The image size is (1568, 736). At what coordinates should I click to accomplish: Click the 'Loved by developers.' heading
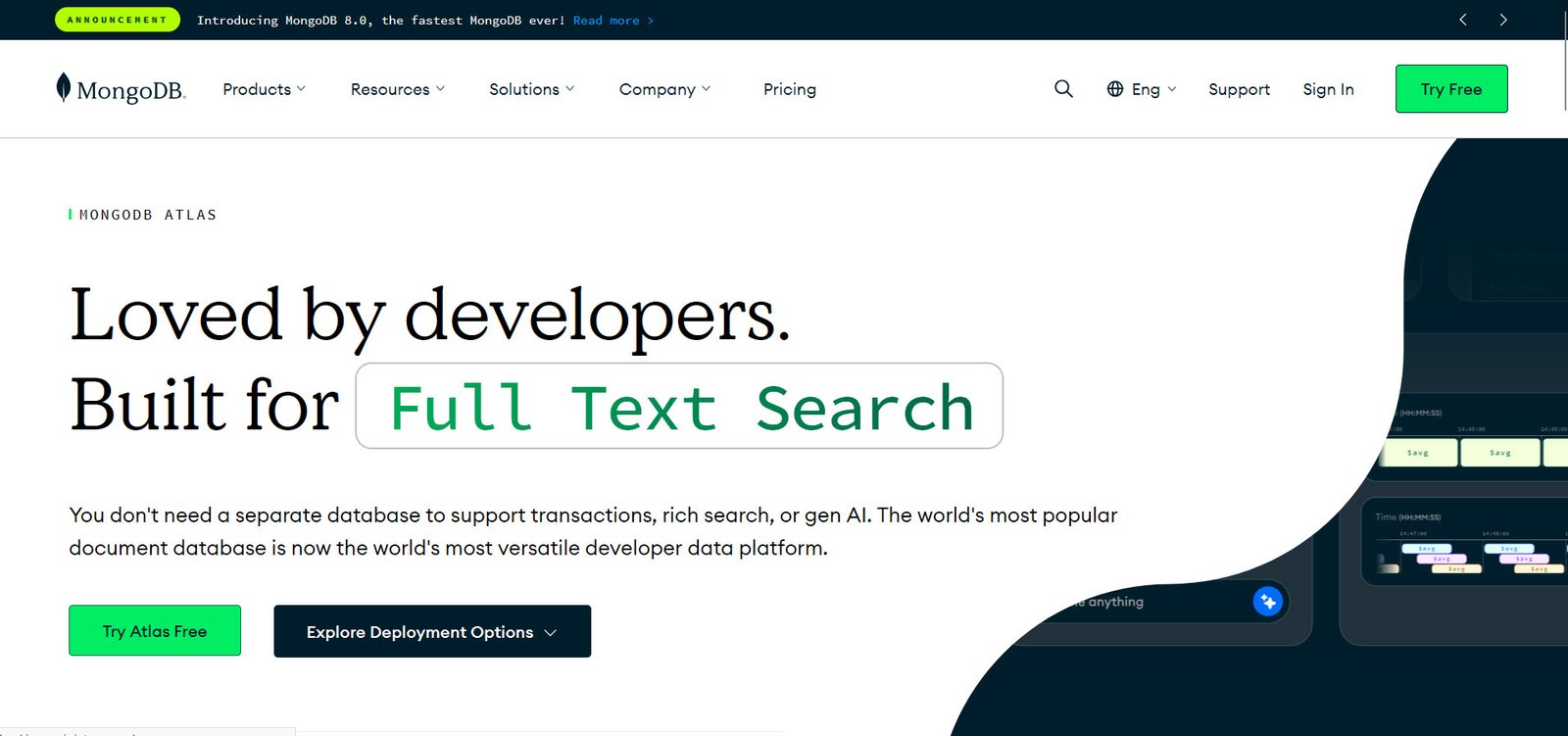[x=429, y=316]
